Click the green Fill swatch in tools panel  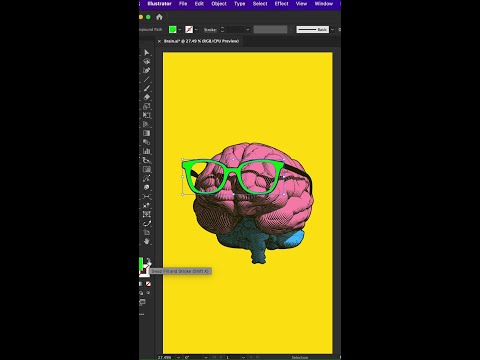pyautogui.click(x=141, y=263)
